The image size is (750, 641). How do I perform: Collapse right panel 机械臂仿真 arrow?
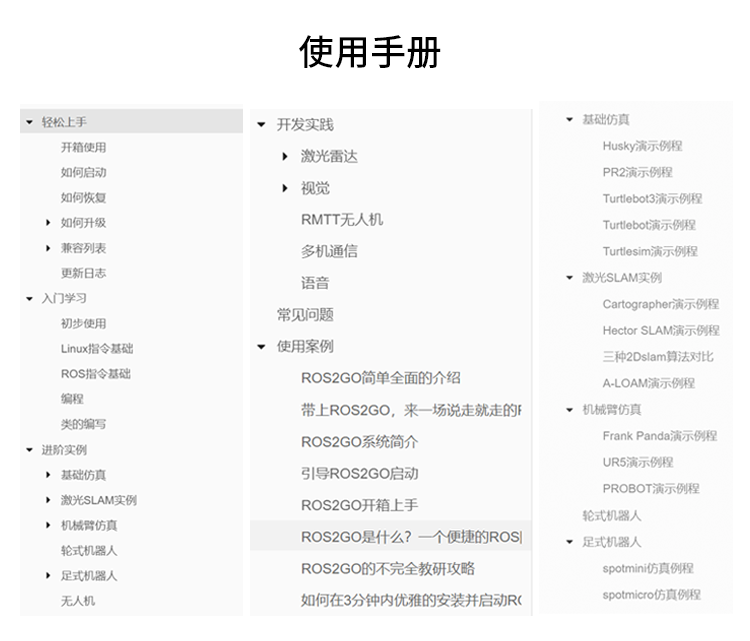(569, 410)
